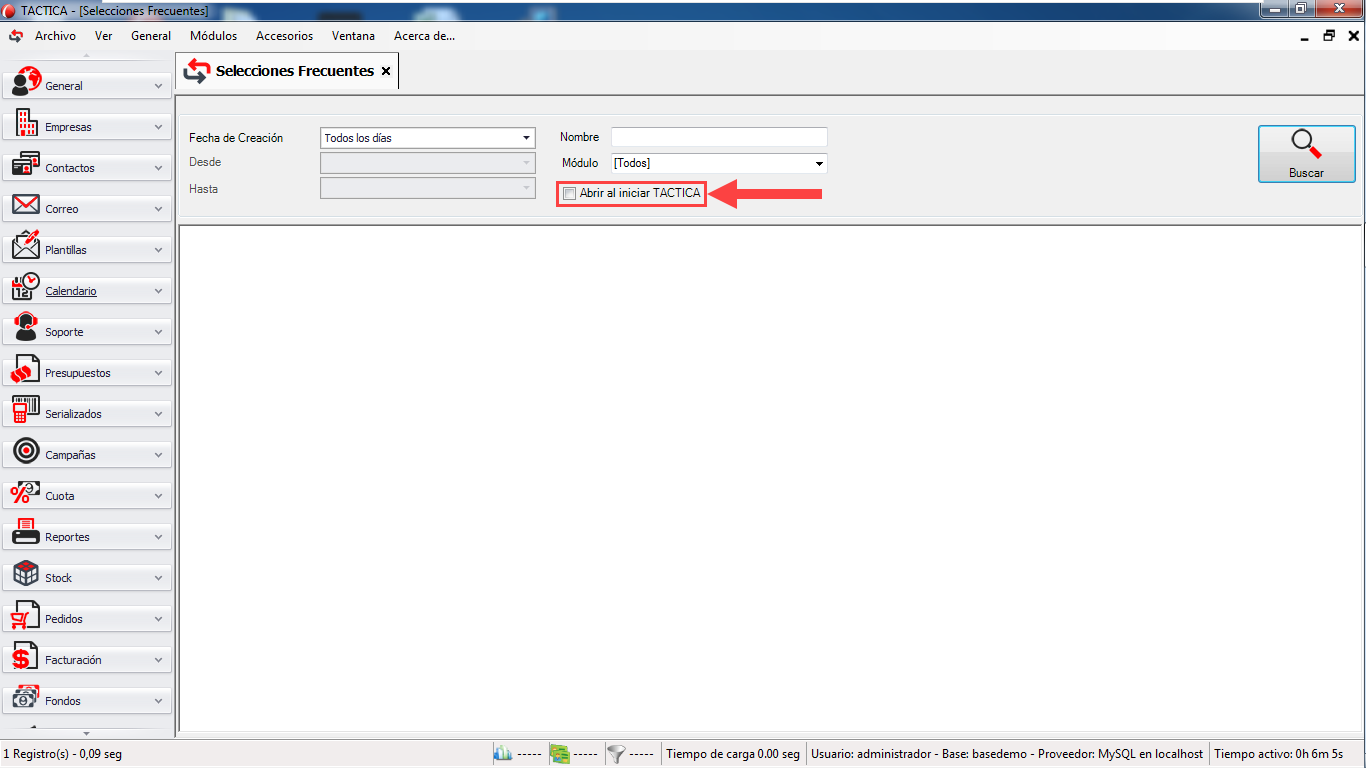Open the Accesorios menu
Screen dimensions: 1366x768
[x=284, y=35]
